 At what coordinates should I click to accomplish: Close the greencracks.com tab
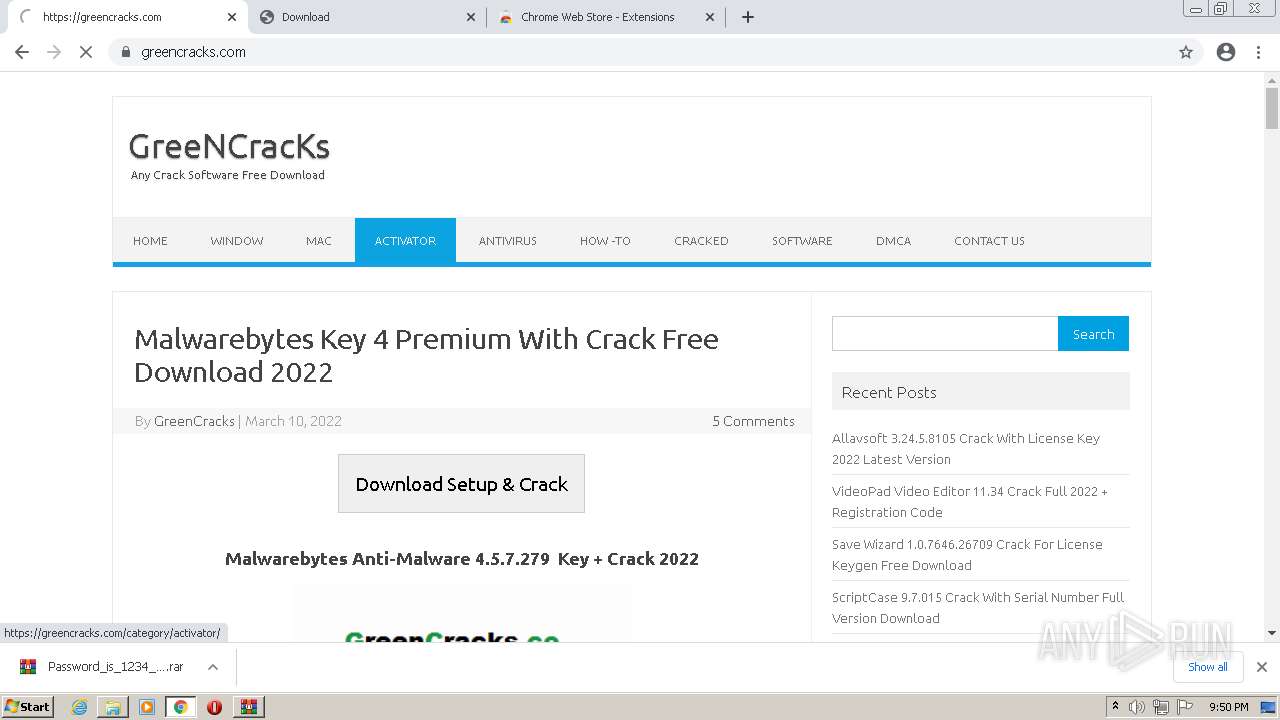pos(232,17)
